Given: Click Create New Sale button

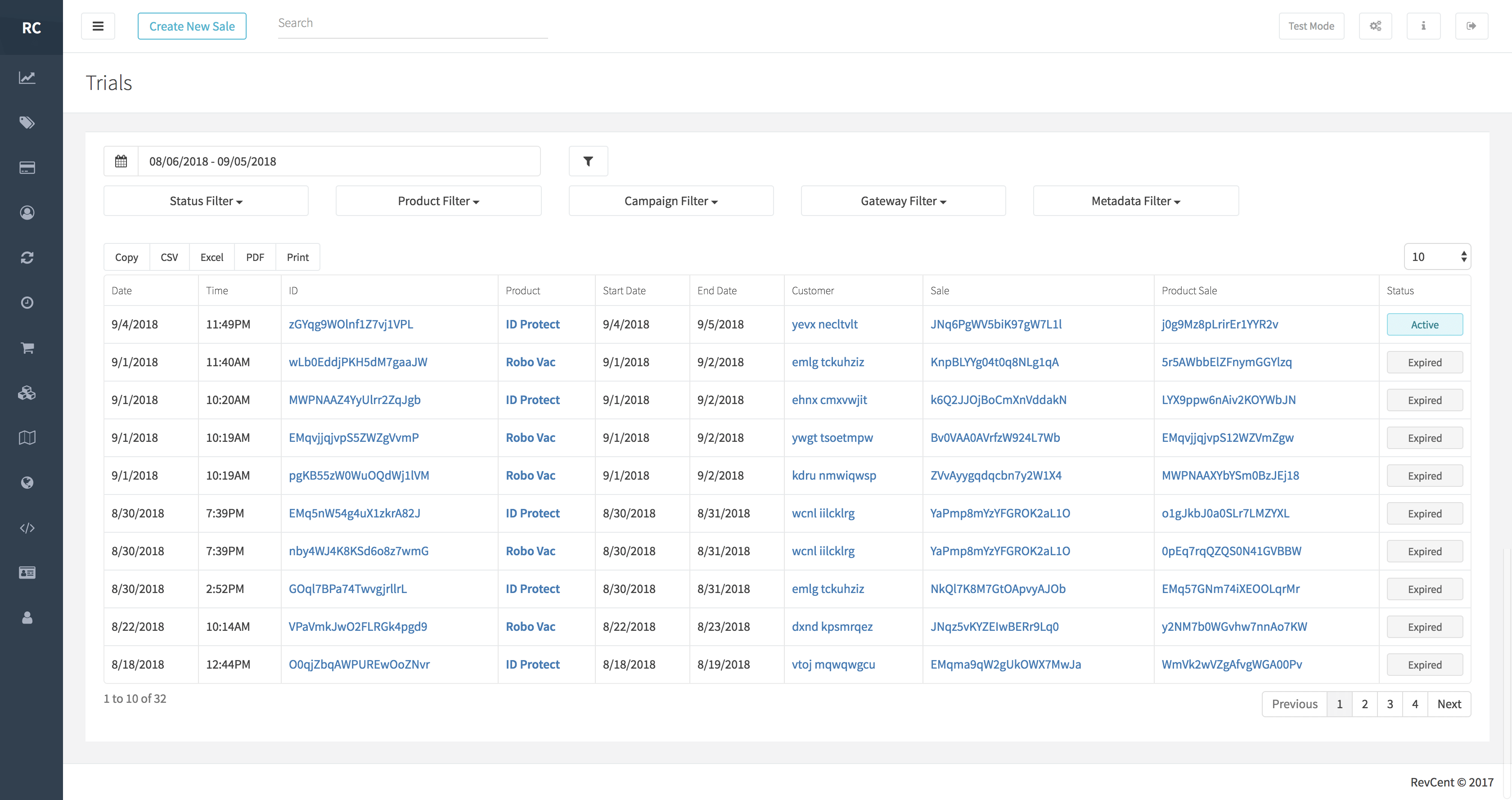Looking at the screenshot, I should click(x=192, y=27).
